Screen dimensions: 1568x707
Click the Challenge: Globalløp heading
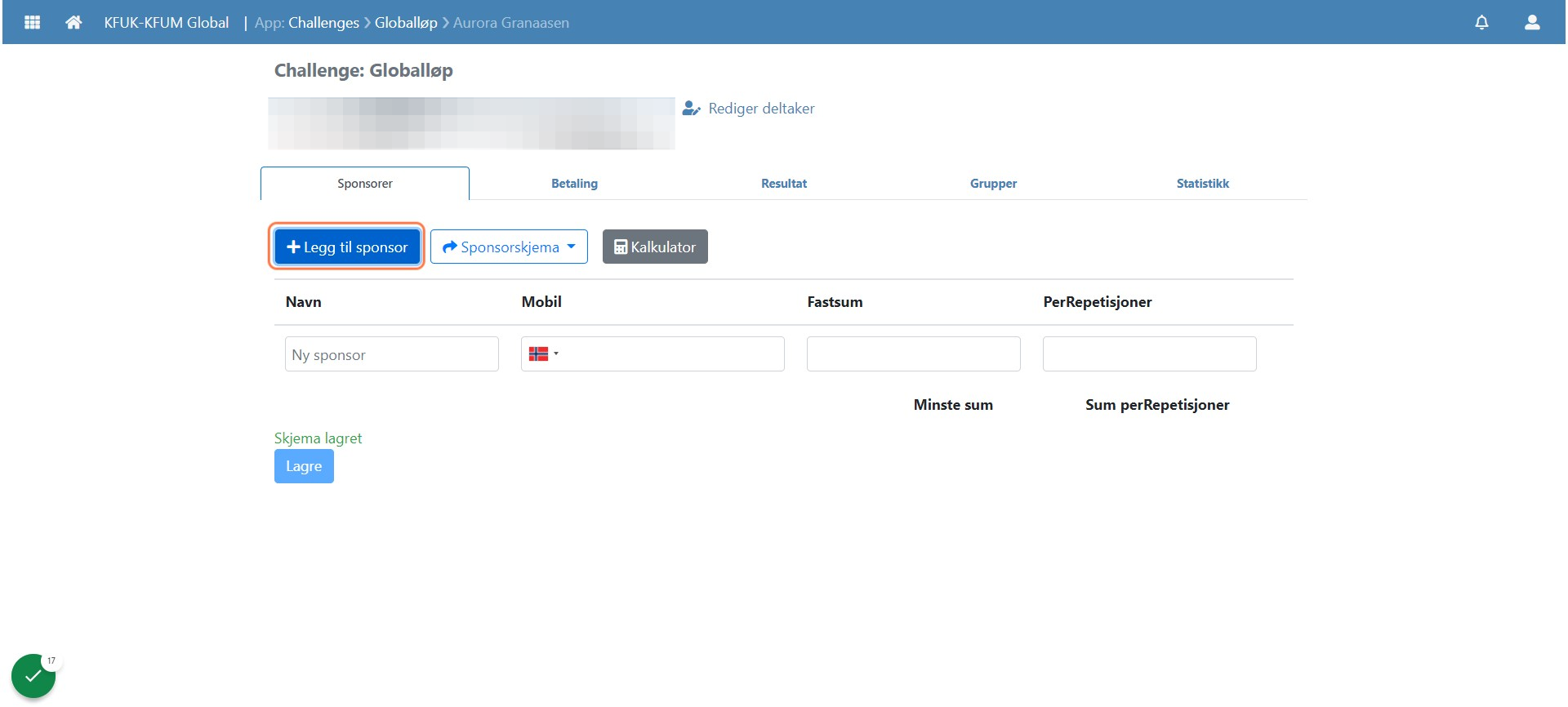(363, 71)
